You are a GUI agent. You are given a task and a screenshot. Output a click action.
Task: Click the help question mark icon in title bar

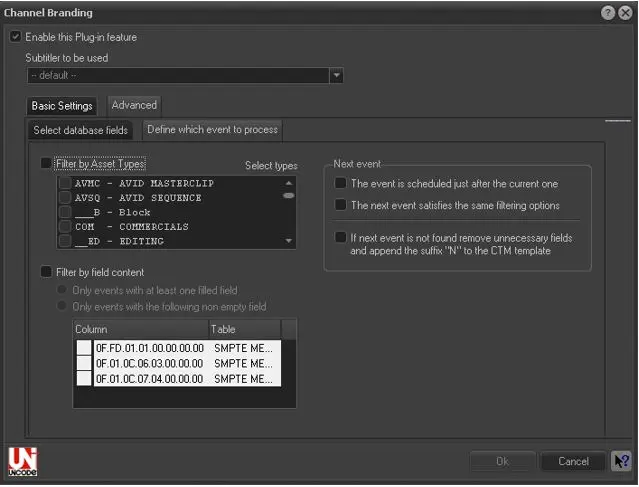(x=607, y=13)
